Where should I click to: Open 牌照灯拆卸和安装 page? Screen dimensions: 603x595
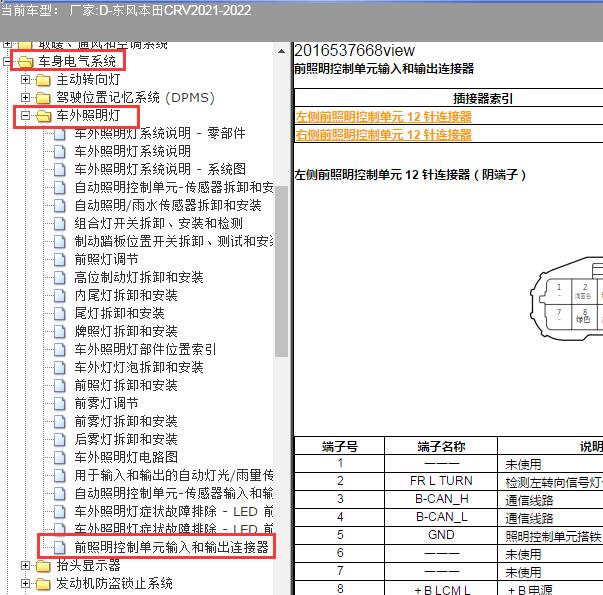pyautogui.click(x=126, y=331)
